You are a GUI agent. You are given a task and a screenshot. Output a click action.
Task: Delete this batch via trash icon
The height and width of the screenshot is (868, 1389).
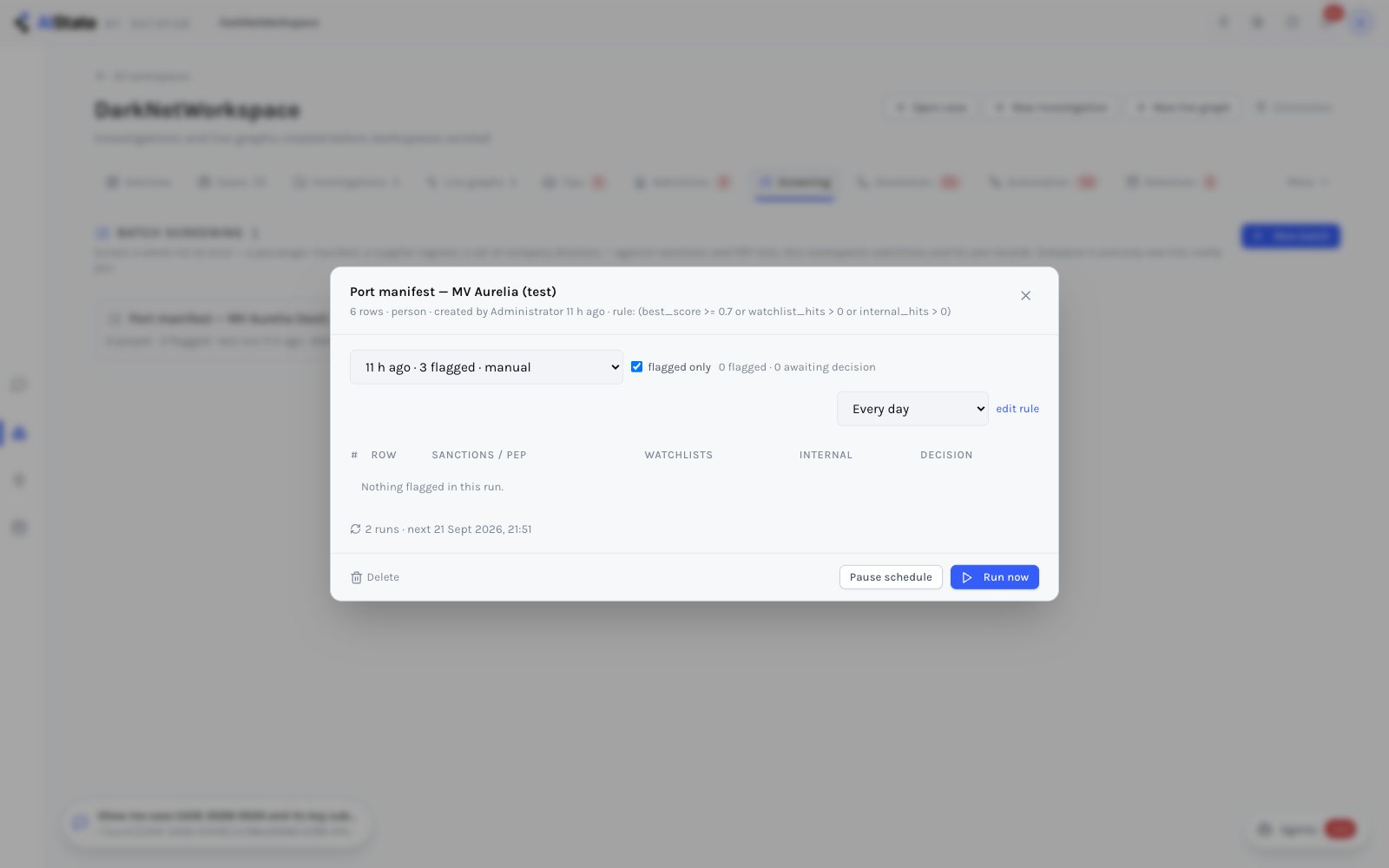point(375,577)
